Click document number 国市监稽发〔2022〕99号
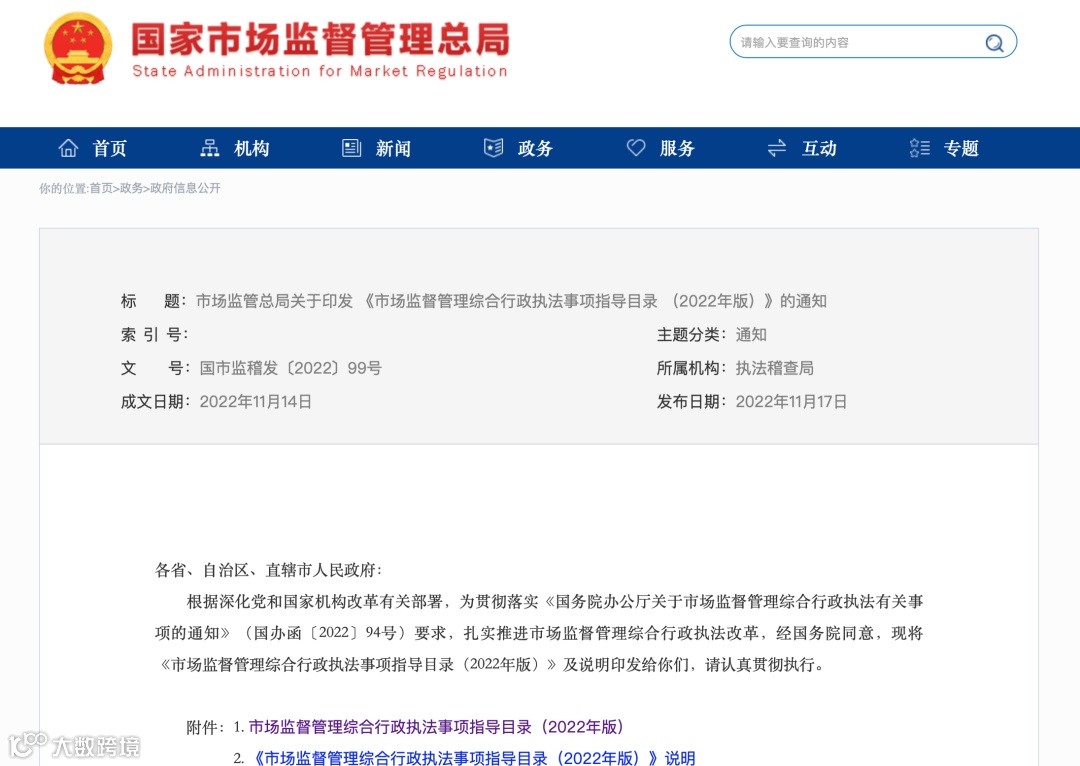 [x=291, y=368]
